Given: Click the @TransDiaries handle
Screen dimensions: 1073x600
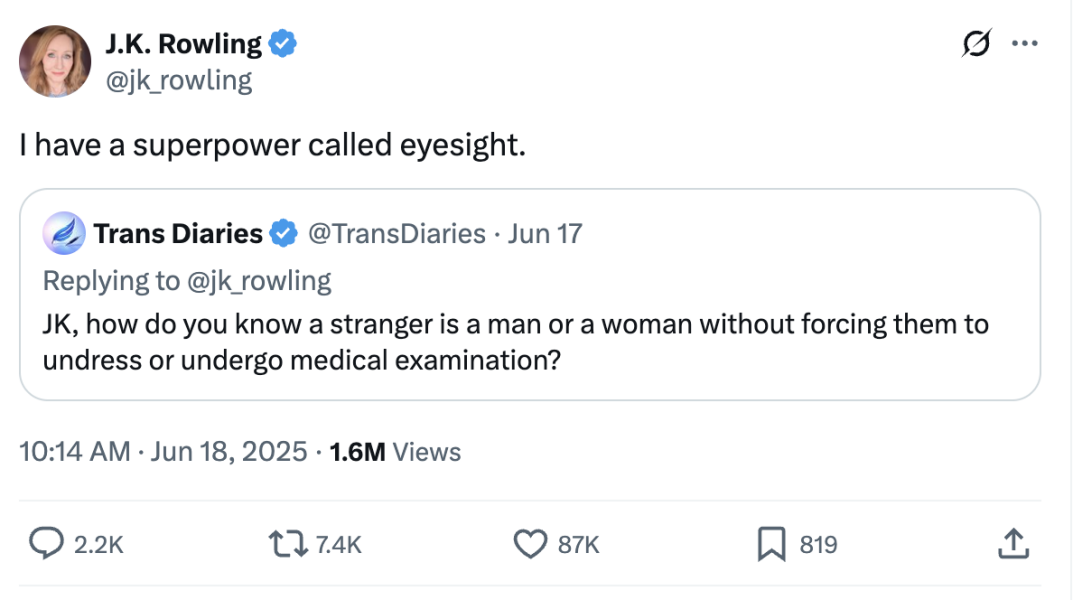Looking at the screenshot, I should click(397, 234).
